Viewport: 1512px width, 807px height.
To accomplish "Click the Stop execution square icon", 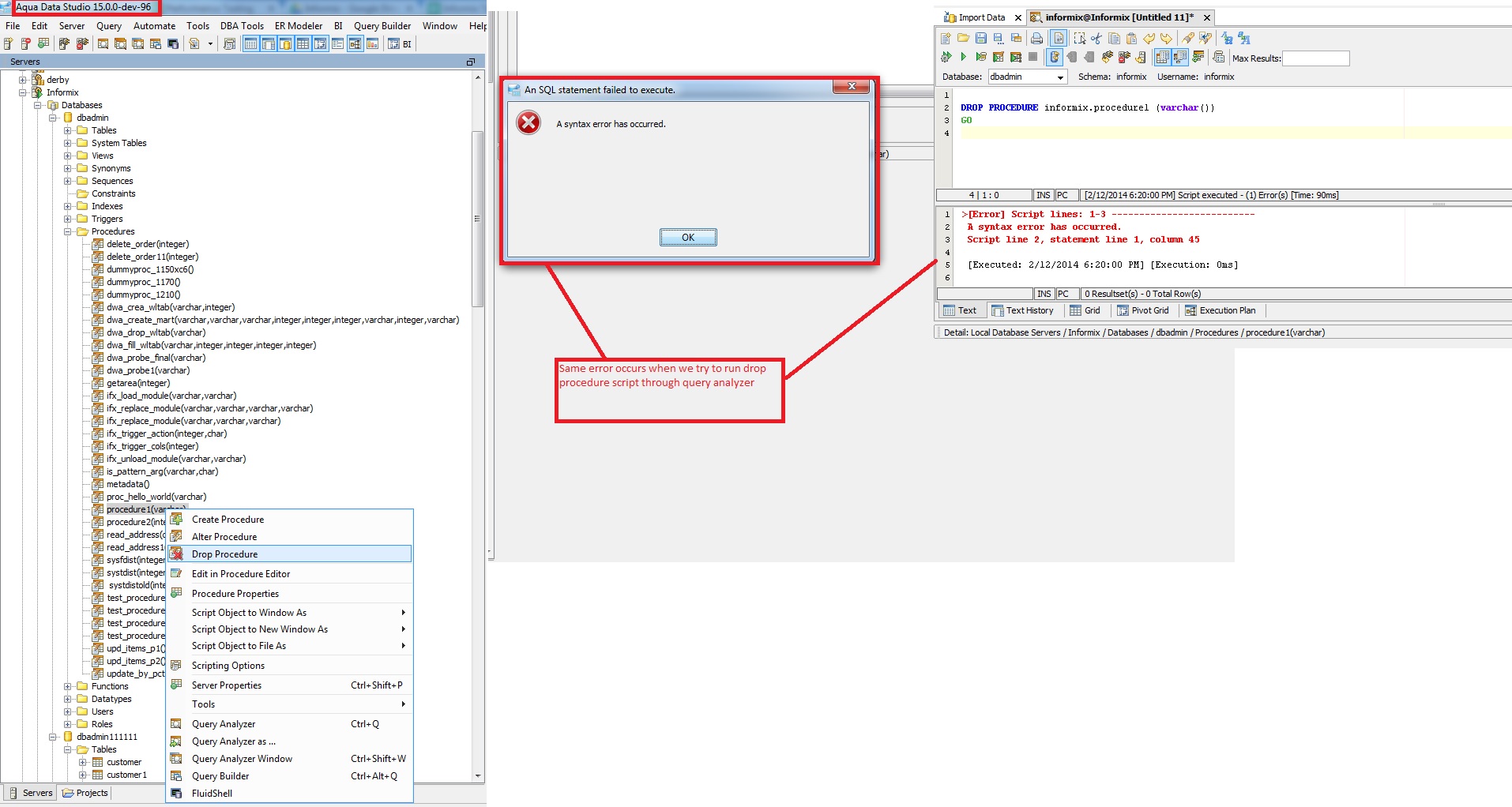I will pyautogui.click(x=1032, y=57).
